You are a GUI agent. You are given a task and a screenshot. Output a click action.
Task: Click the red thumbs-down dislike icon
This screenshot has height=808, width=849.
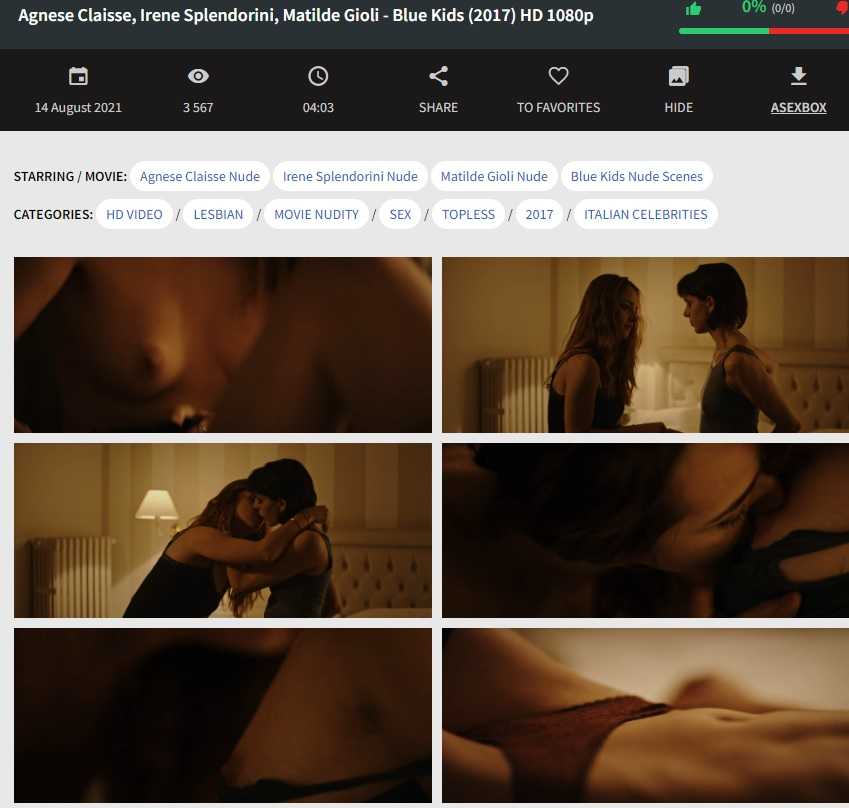tap(842, 9)
